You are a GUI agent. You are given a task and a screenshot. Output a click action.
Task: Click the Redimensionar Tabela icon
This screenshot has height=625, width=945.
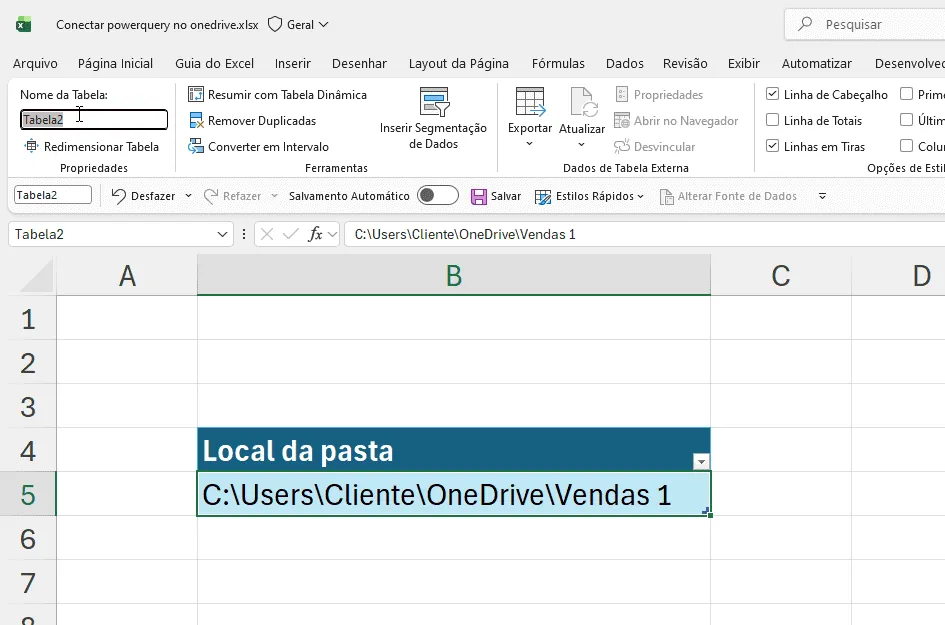point(31,146)
